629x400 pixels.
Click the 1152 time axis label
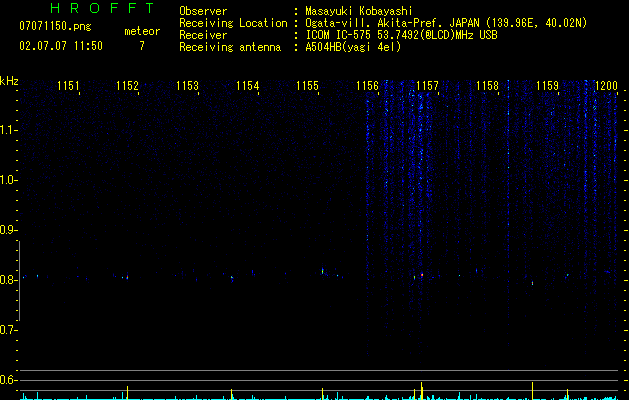[x=127, y=86]
